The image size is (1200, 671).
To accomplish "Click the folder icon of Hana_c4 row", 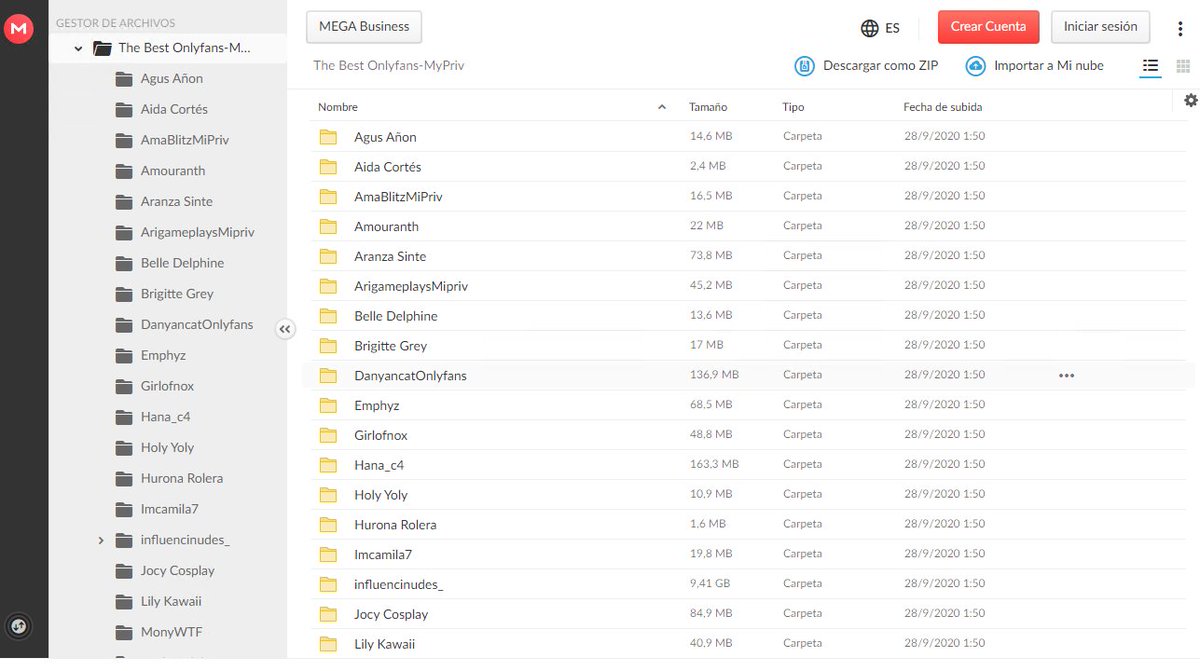I will pyautogui.click(x=328, y=465).
